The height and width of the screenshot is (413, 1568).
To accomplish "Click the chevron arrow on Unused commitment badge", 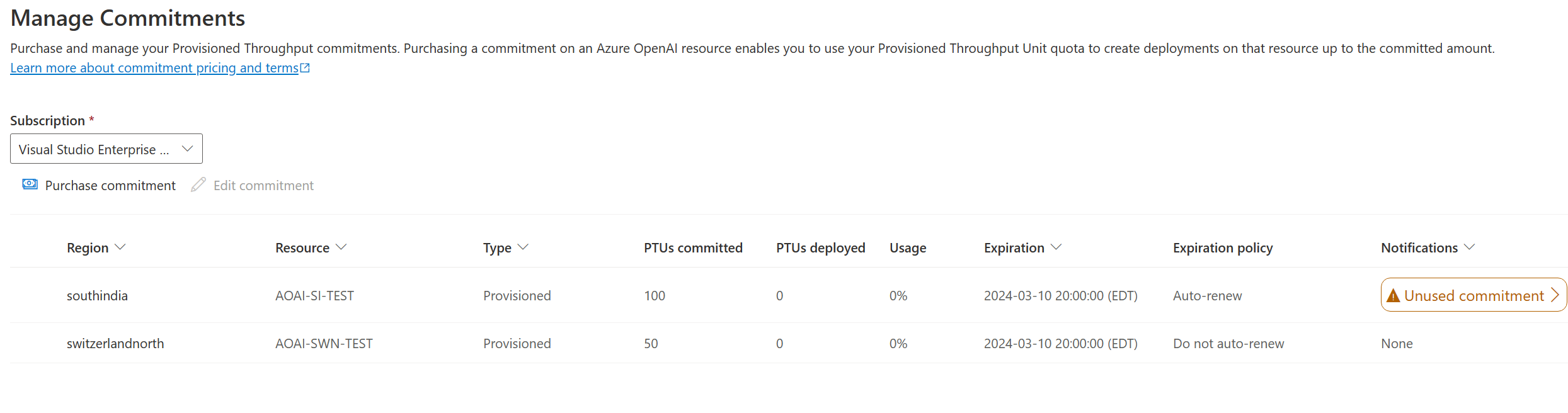I will click(1555, 295).
